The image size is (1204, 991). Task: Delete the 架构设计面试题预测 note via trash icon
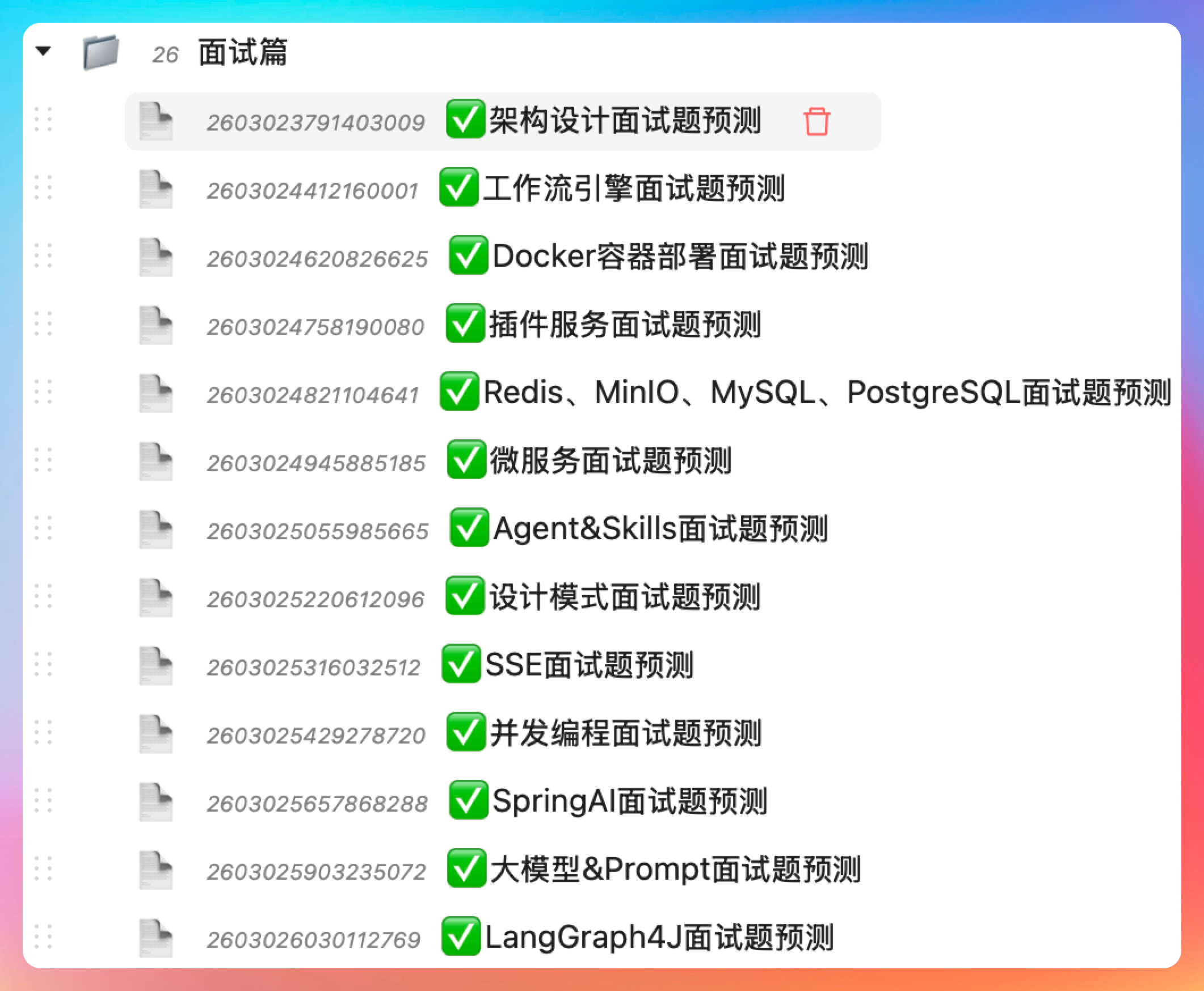(816, 121)
